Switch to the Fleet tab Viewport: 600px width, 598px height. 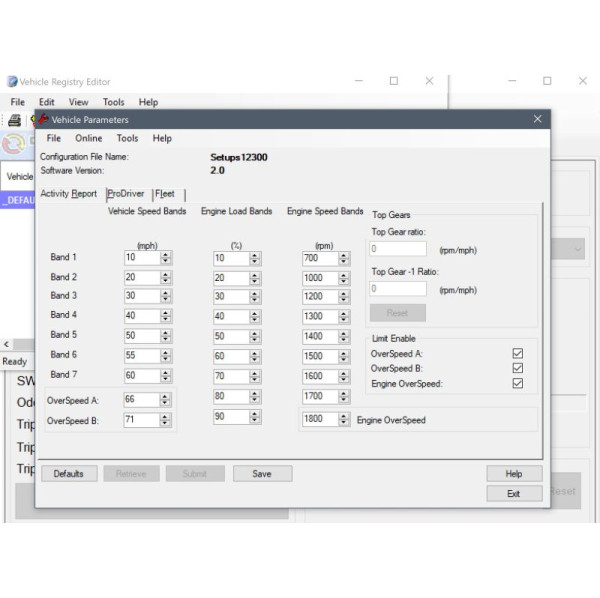[164, 194]
